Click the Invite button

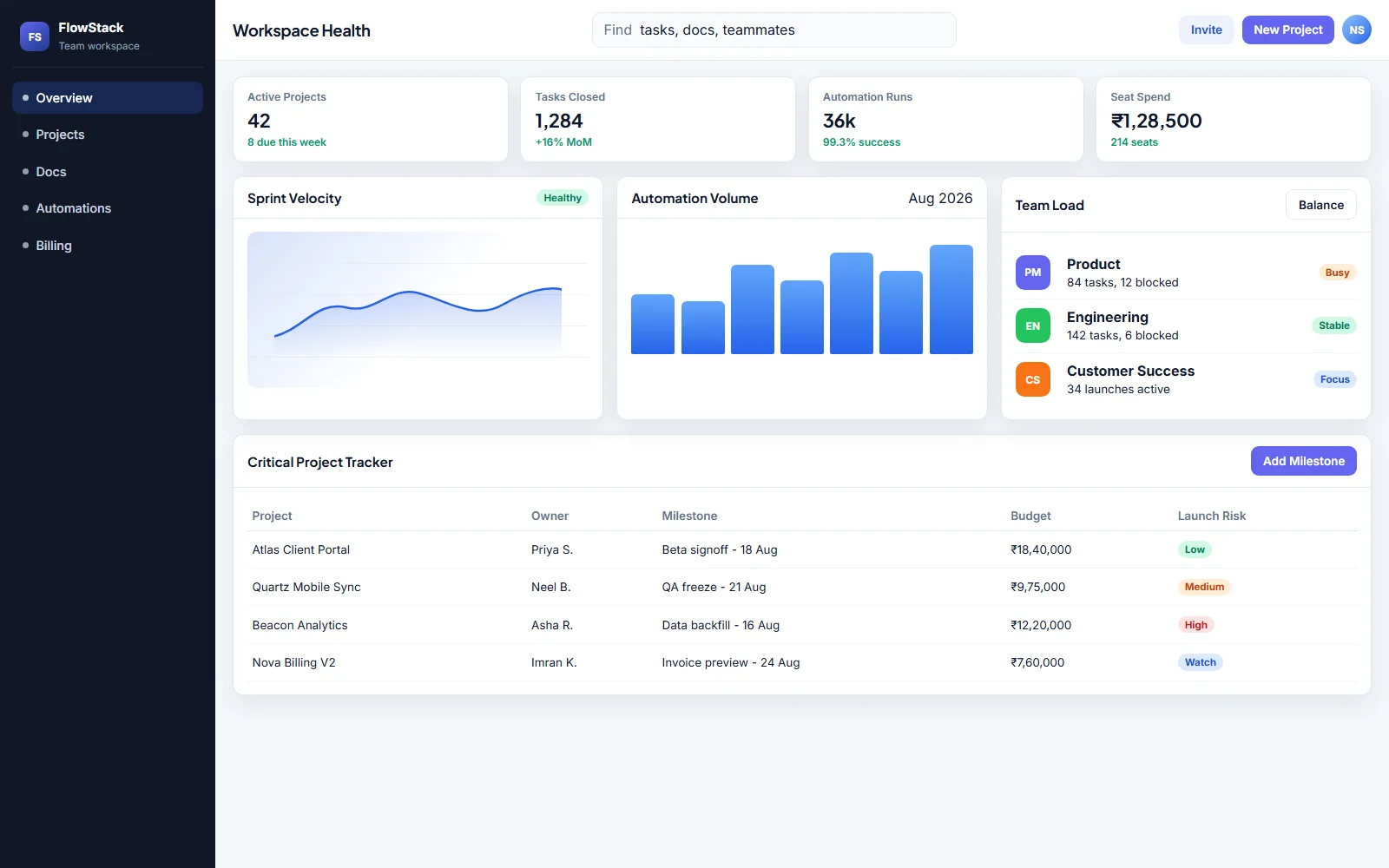pos(1206,30)
